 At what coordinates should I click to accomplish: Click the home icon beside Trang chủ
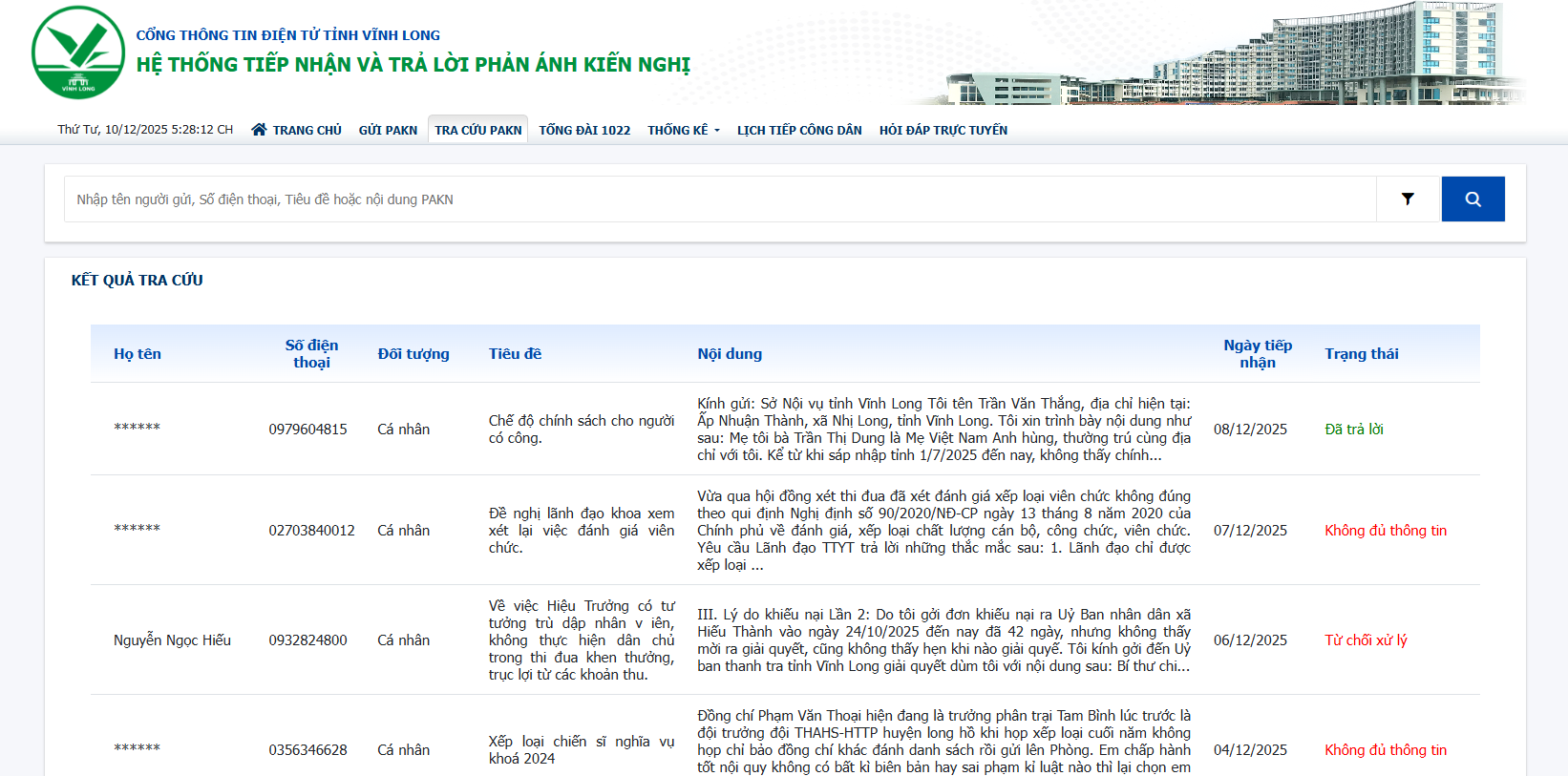point(259,130)
